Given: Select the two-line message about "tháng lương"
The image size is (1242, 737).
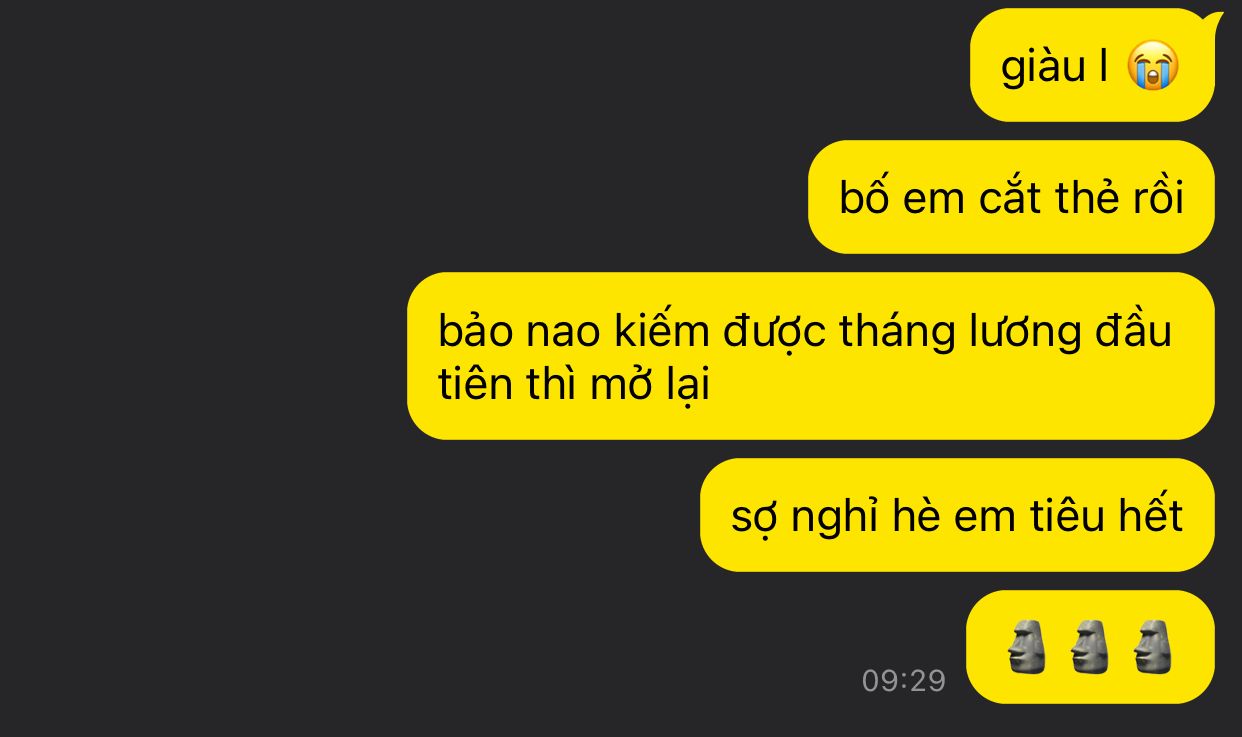Looking at the screenshot, I should point(811,356).
